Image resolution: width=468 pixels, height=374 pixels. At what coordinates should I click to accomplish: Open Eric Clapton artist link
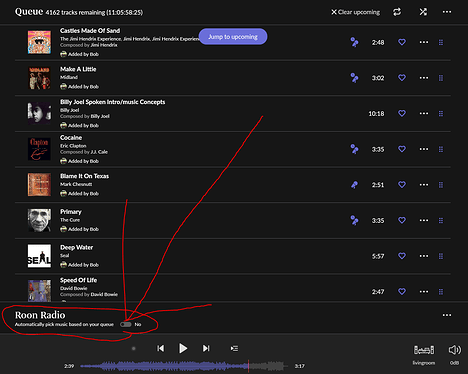(73, 146)
